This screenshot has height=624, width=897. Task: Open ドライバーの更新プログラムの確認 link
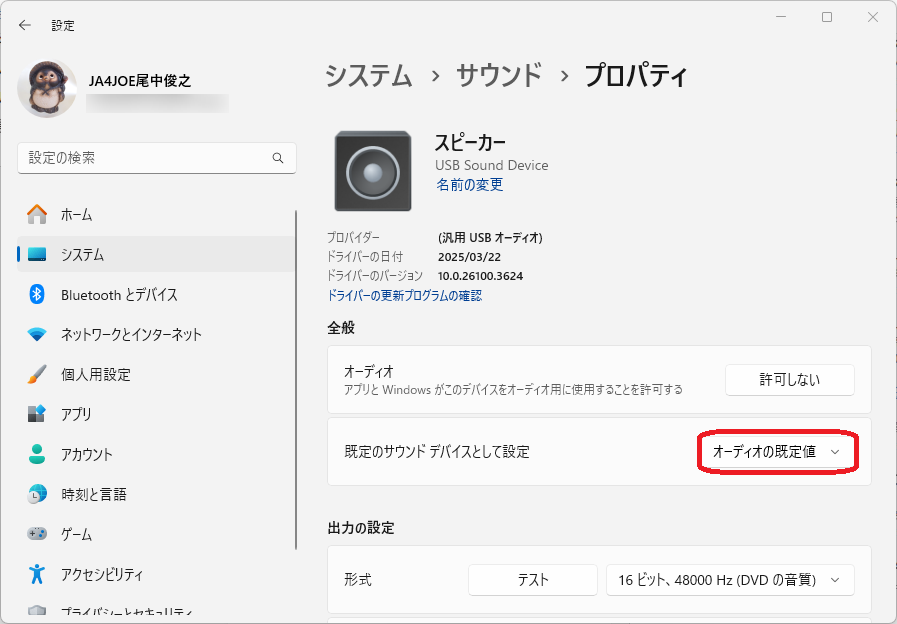404,295
